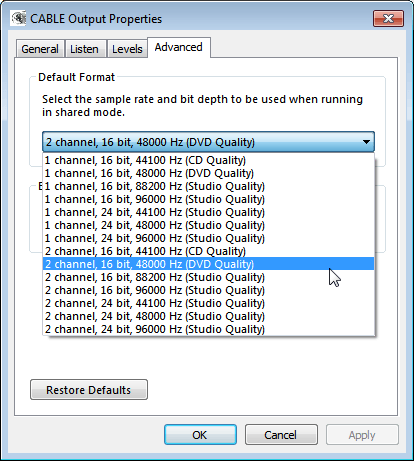Pick 1 channel, 24 bit, 48000 Hz format
This screenshot has height=461, width=414.
coord(209,225)
